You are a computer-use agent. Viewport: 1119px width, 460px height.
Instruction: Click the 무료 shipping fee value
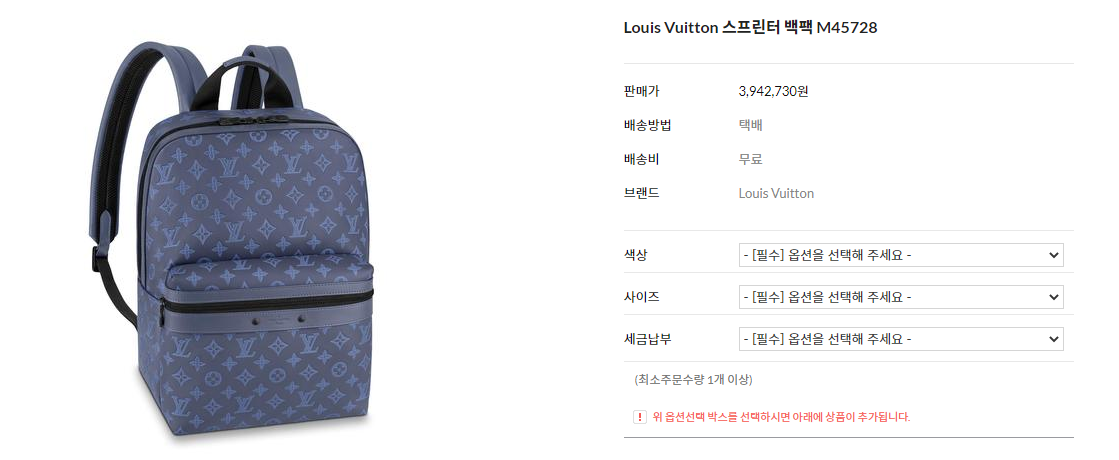coord(751,159)
